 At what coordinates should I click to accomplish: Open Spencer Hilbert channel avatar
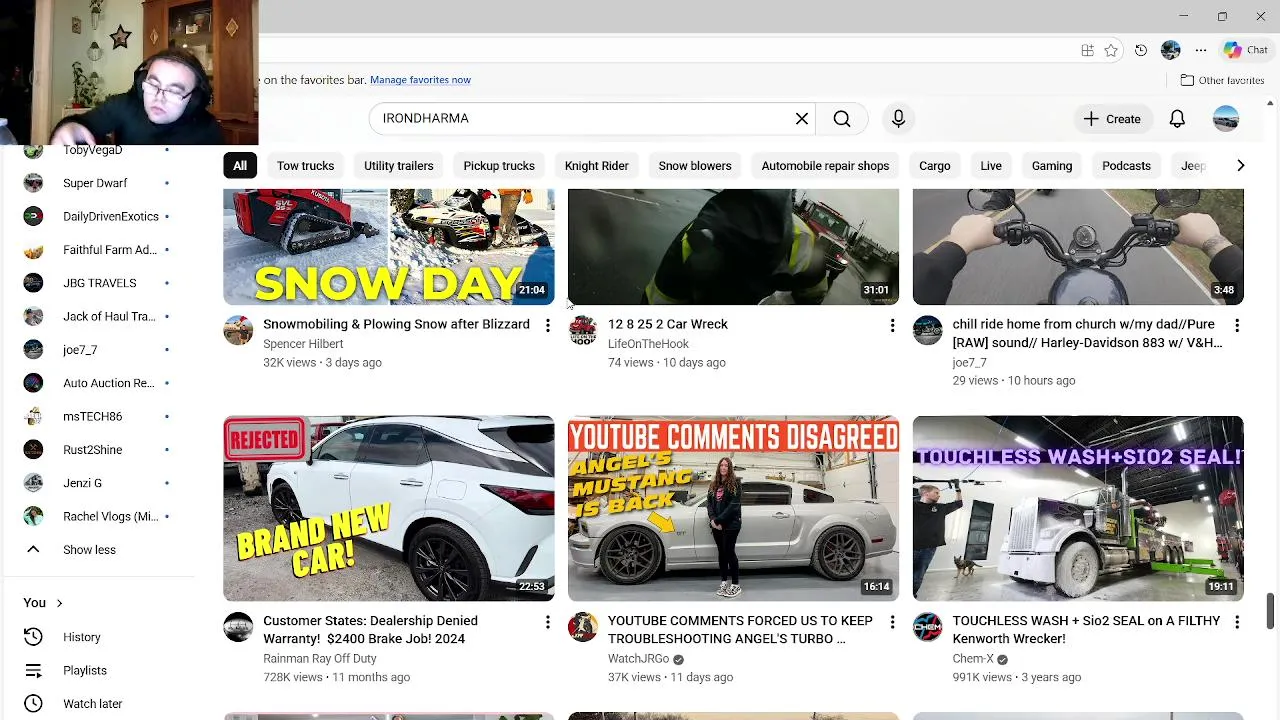[238, 330]
